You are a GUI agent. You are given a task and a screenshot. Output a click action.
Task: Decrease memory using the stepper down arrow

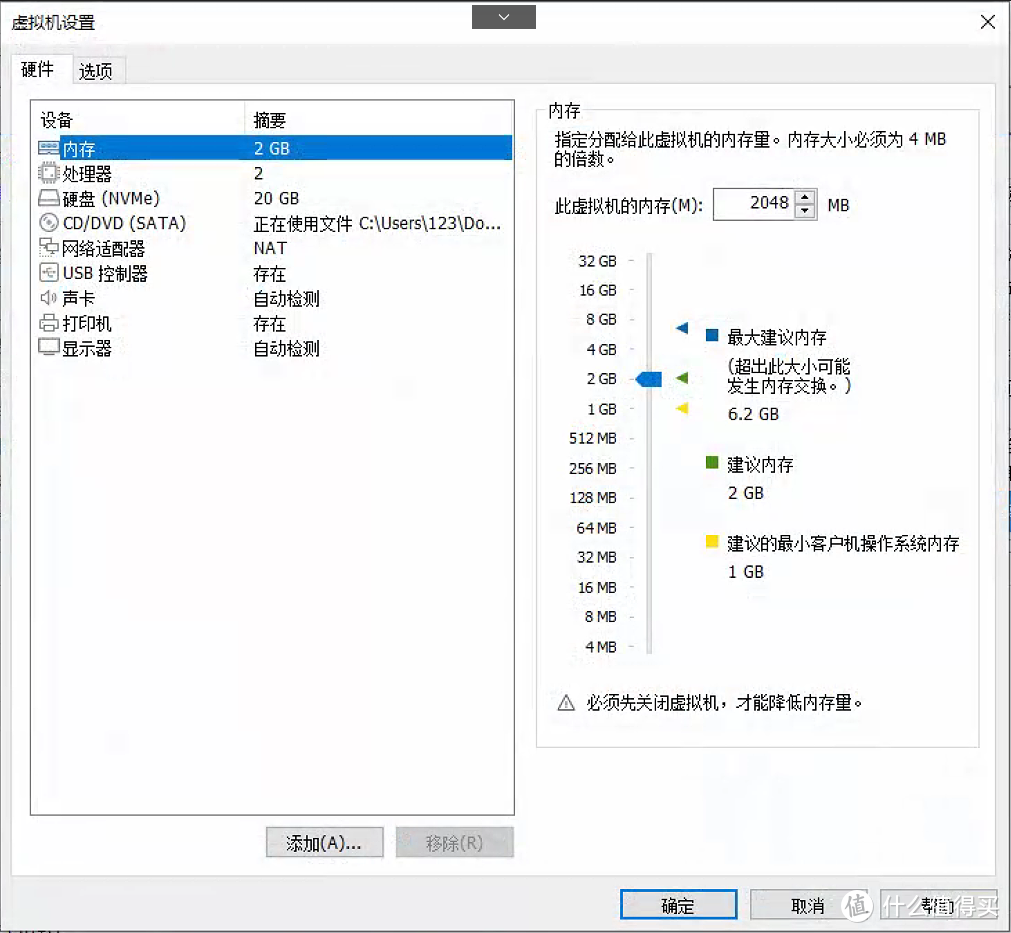coord(805,210)
